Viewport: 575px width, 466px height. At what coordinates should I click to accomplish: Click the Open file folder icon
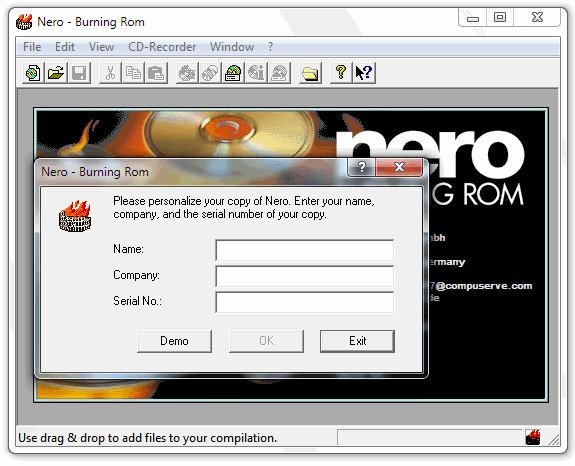click(x=56, y=73)
